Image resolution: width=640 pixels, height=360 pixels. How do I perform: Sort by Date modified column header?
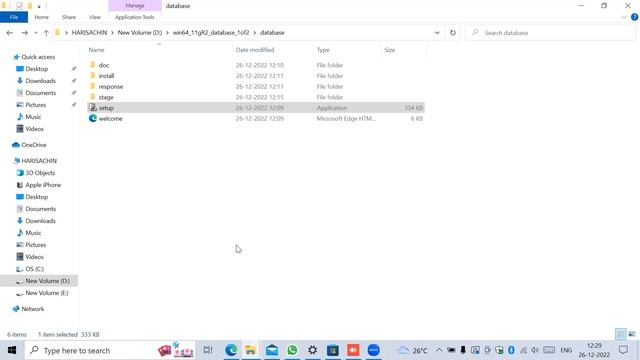point(255,50)
